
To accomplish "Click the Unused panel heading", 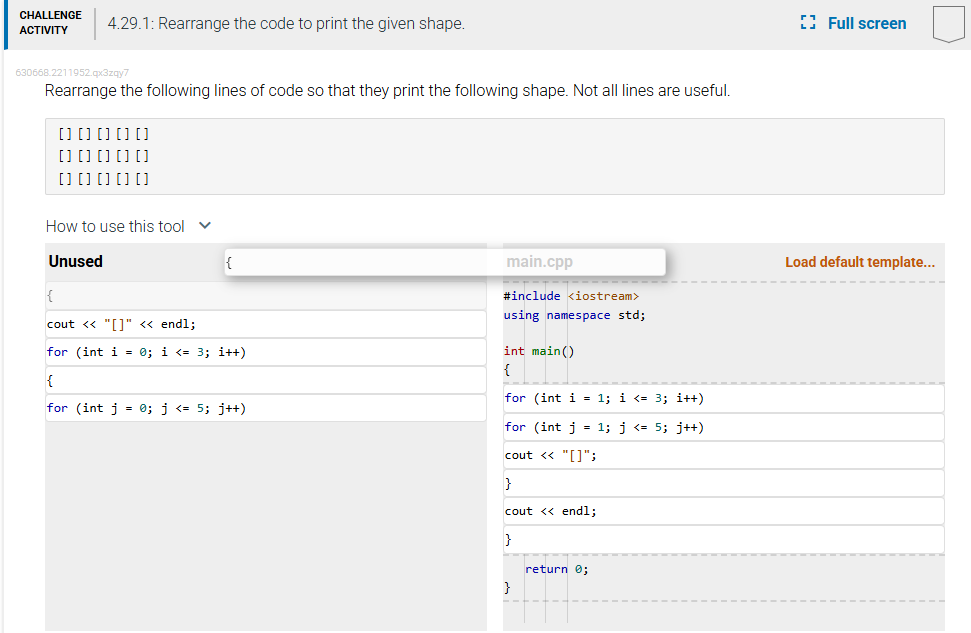I will pyautogui.click(x=76, y=261).
